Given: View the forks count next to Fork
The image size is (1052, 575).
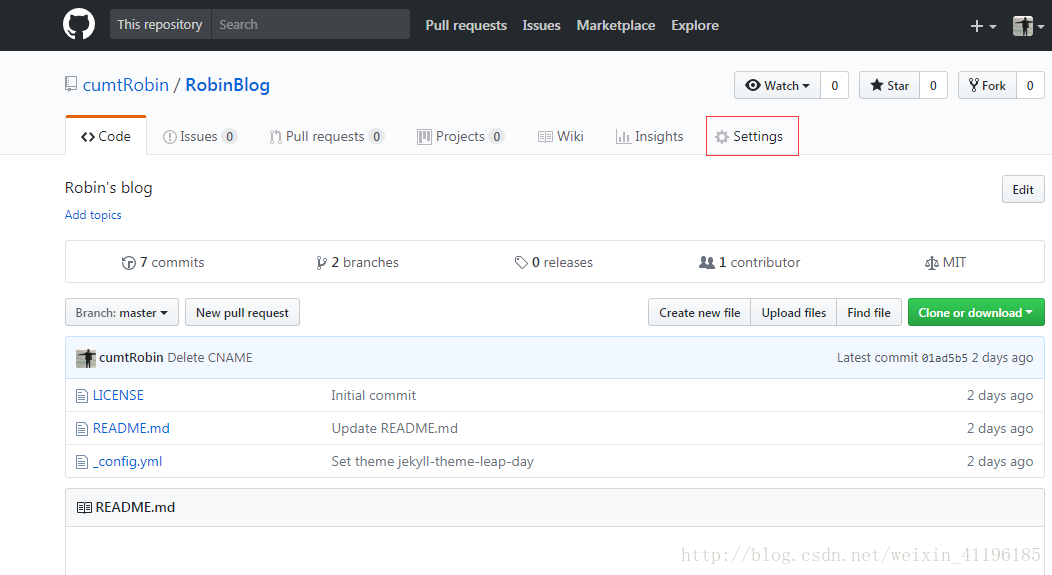Looking at the screenshot, I should click(1031, 85).
